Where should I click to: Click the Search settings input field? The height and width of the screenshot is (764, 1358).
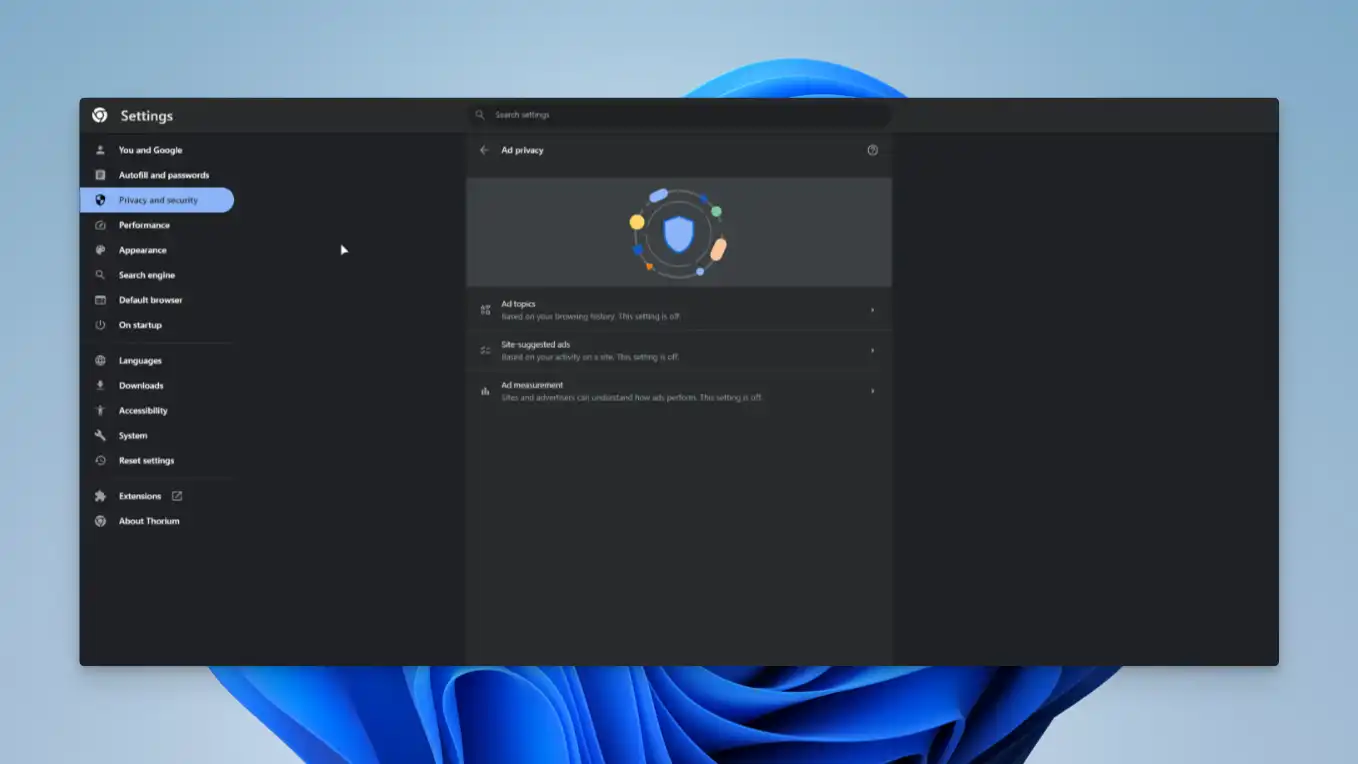click(x=678, y=114)
